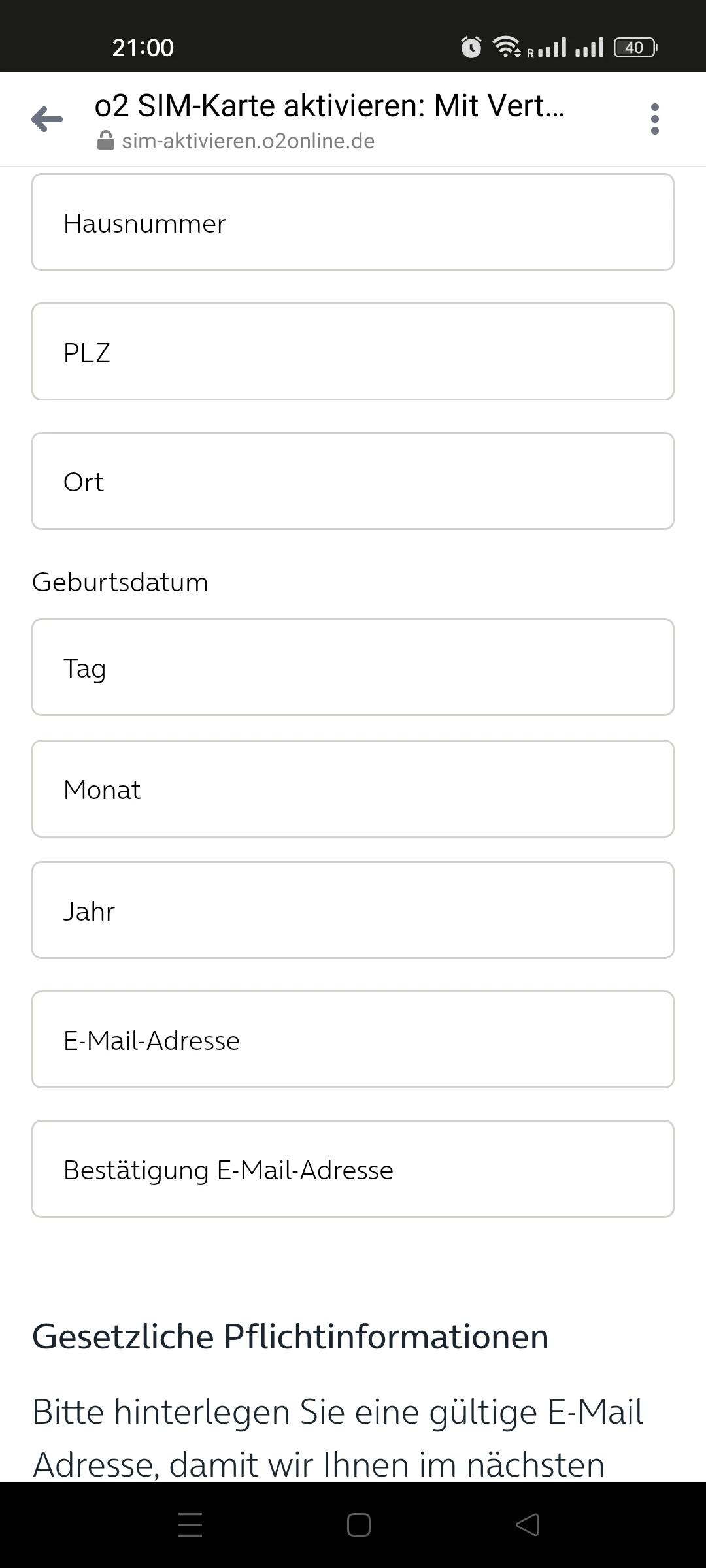
Task: Tap the back arrow in browser header
Action: [x=47, y=119]
